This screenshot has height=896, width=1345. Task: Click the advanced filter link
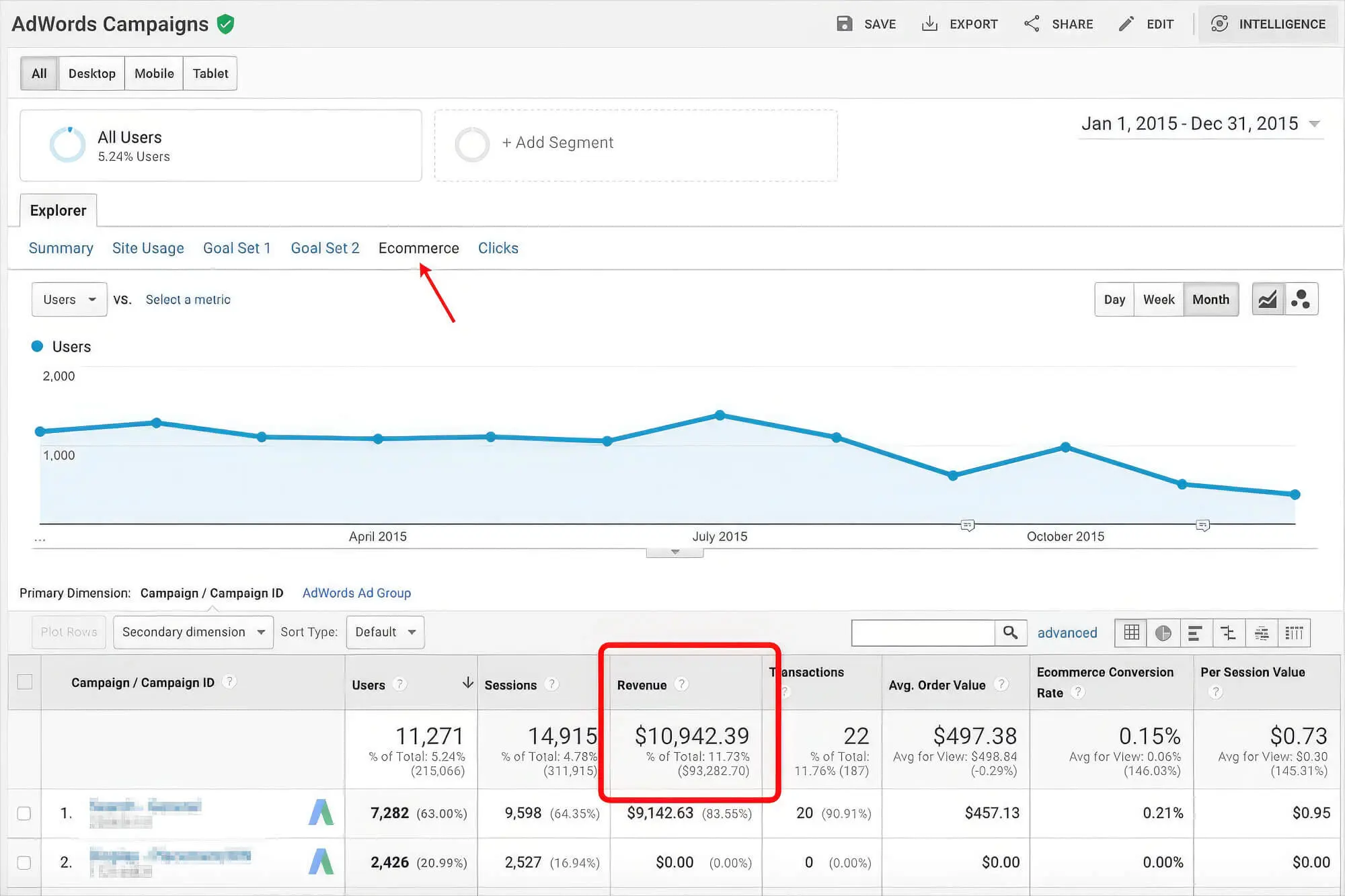(x=1067, y=633)
